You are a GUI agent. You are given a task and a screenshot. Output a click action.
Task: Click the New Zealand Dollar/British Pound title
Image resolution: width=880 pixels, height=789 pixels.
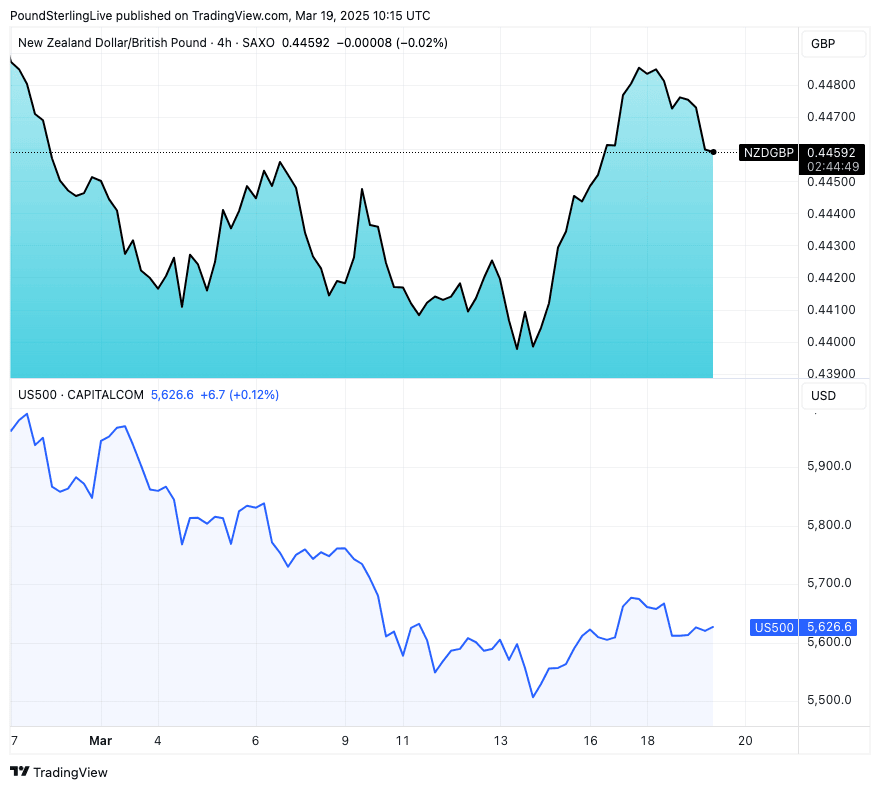pos(112,43)
